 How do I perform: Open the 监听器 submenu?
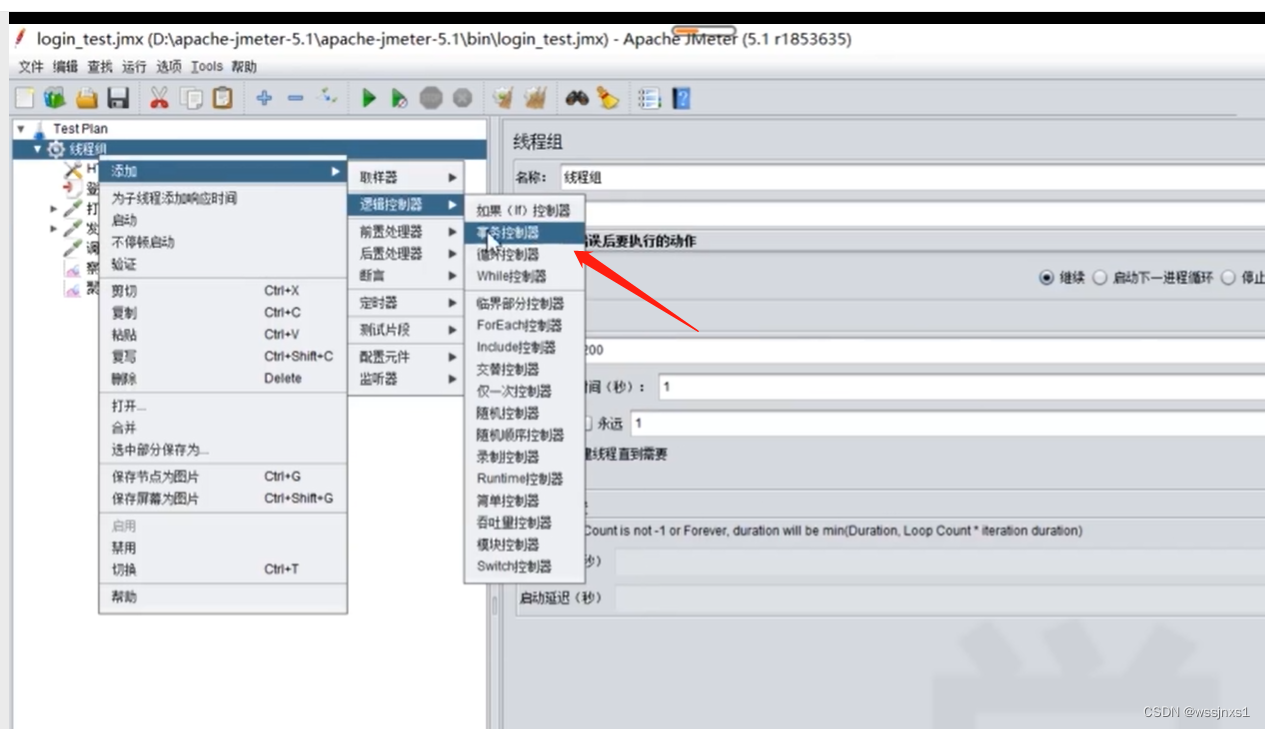(406, 378)
